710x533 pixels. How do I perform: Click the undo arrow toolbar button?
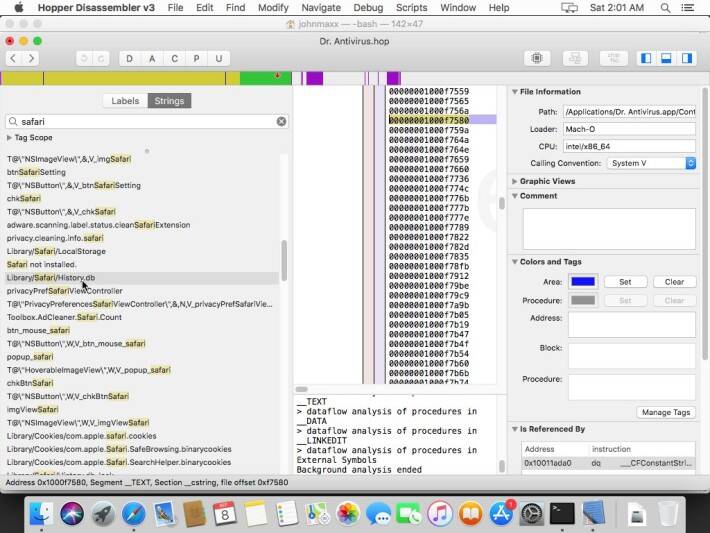coord(84,58)
